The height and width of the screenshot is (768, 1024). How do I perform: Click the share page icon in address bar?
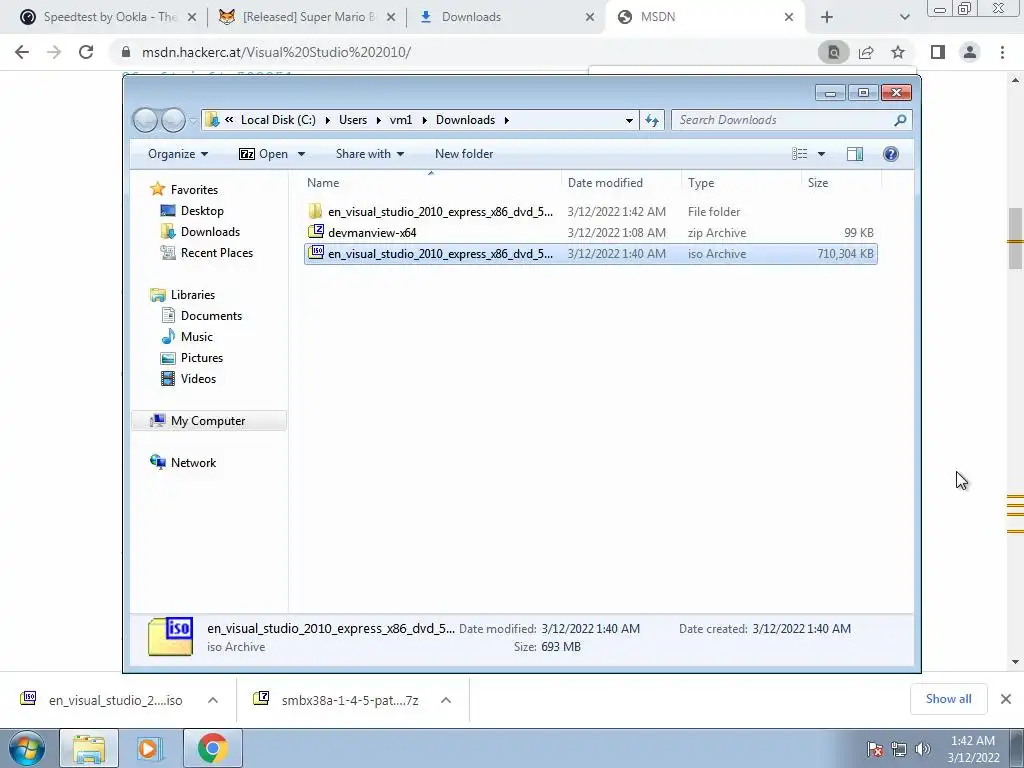[x=866, y=52]
